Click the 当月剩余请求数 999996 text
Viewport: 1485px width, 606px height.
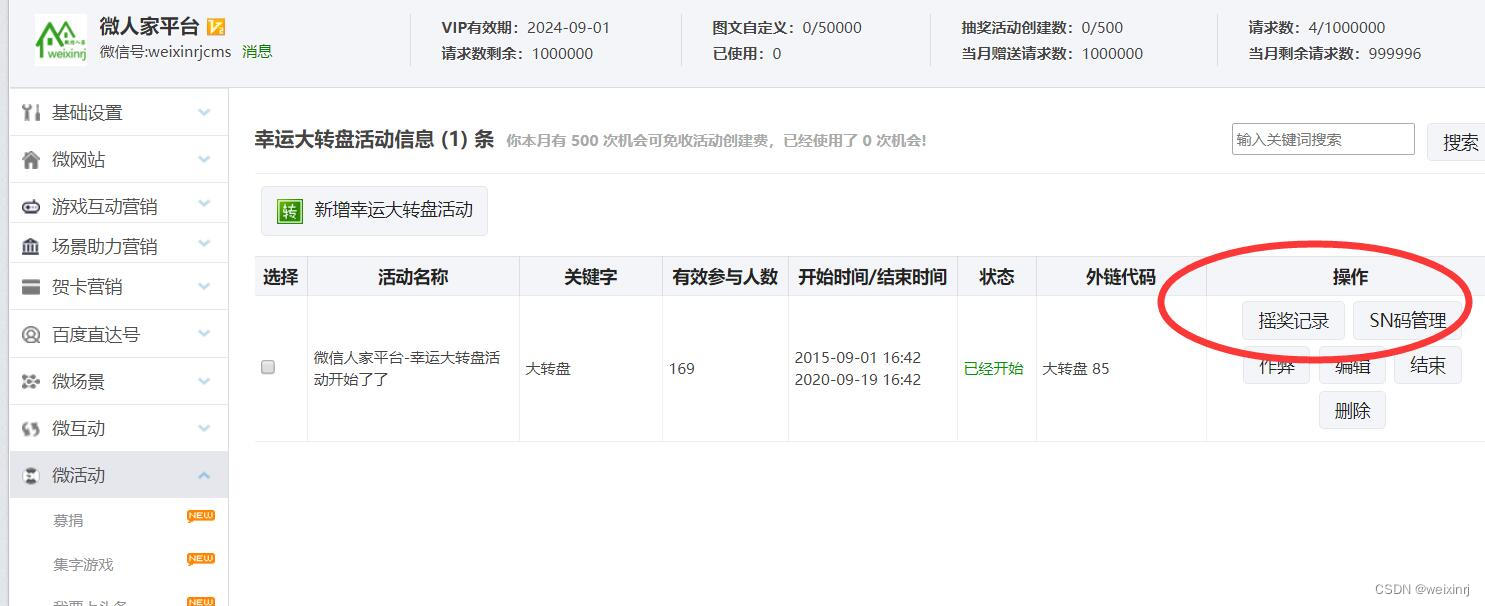click(1335, 53)
